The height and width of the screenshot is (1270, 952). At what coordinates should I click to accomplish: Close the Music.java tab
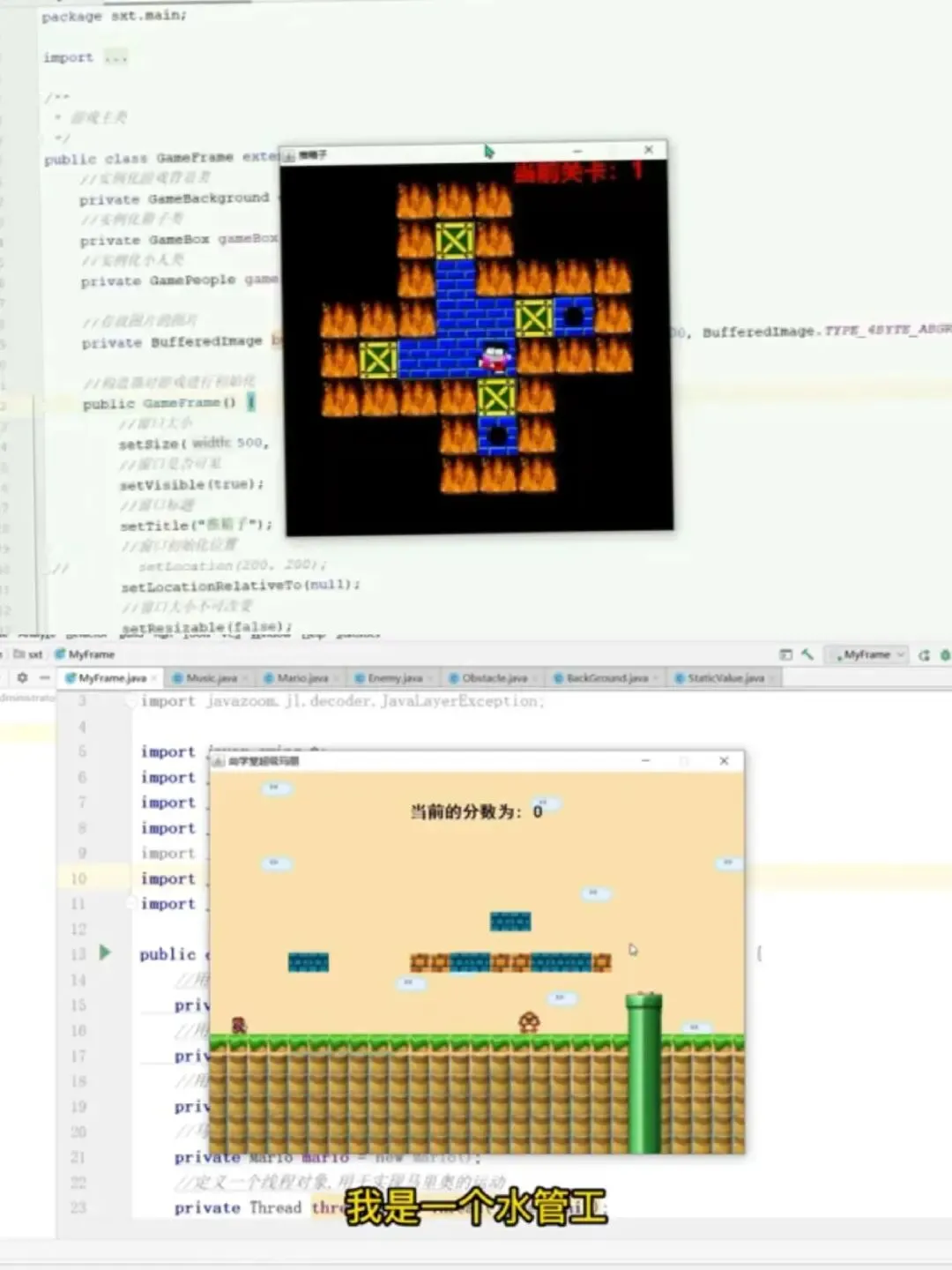tap(245, 678)
